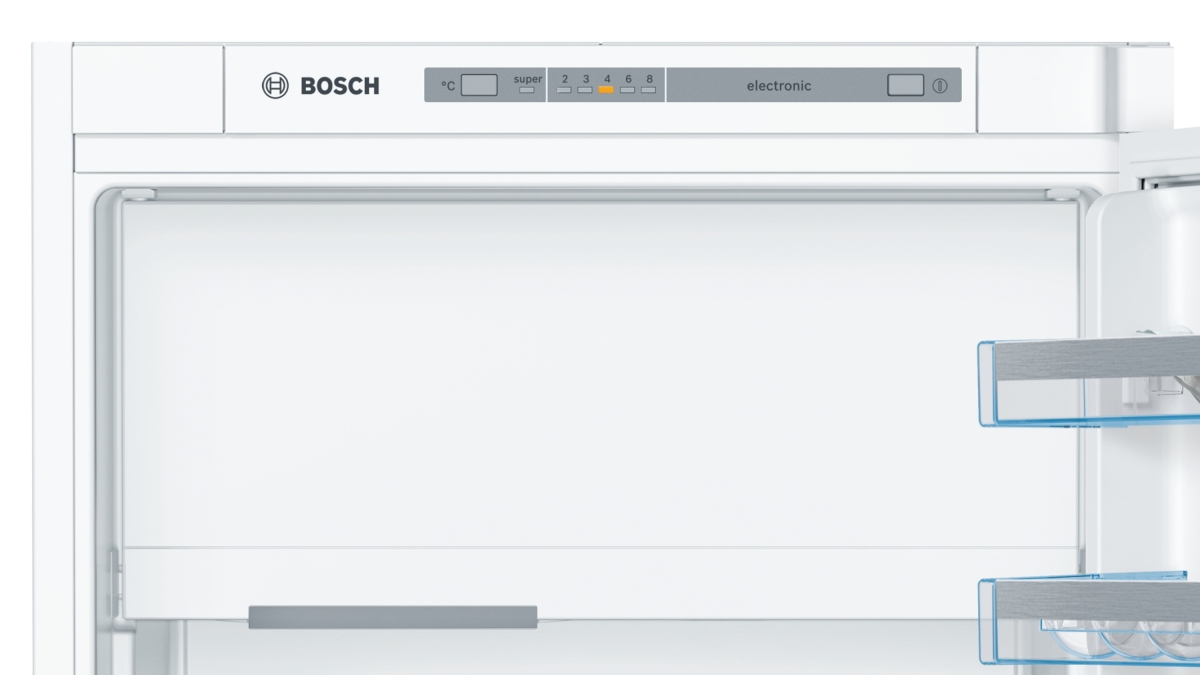Click the Bosch circular logo emblem
This screenshot has width=1200, height=675.
(275, 86)
